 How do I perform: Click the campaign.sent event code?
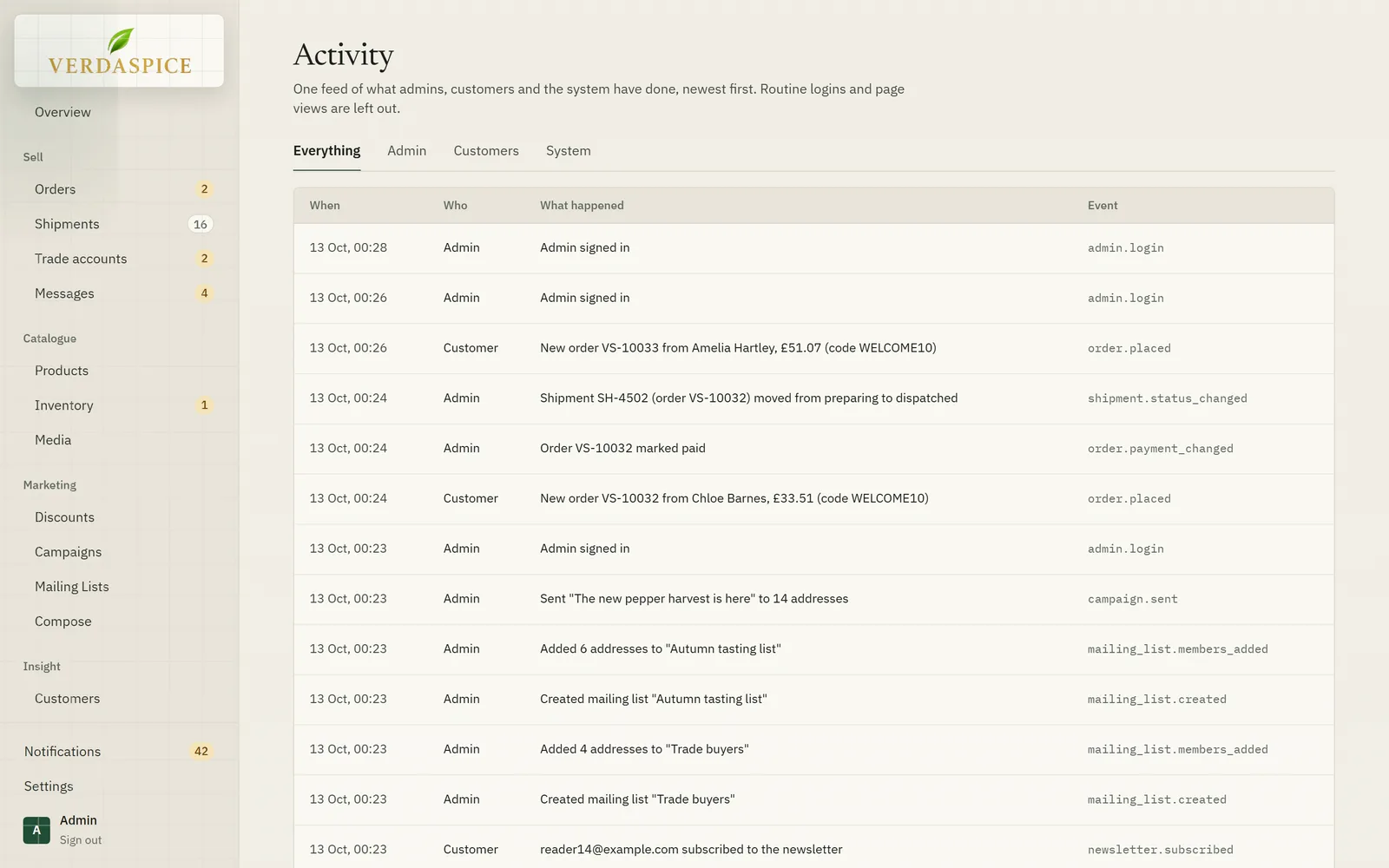1132,599
